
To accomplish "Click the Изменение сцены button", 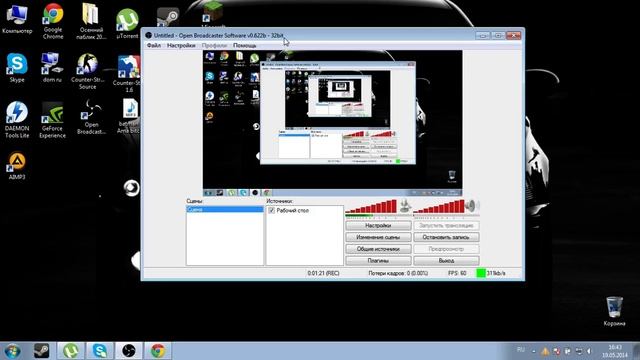I will (378, 237).
